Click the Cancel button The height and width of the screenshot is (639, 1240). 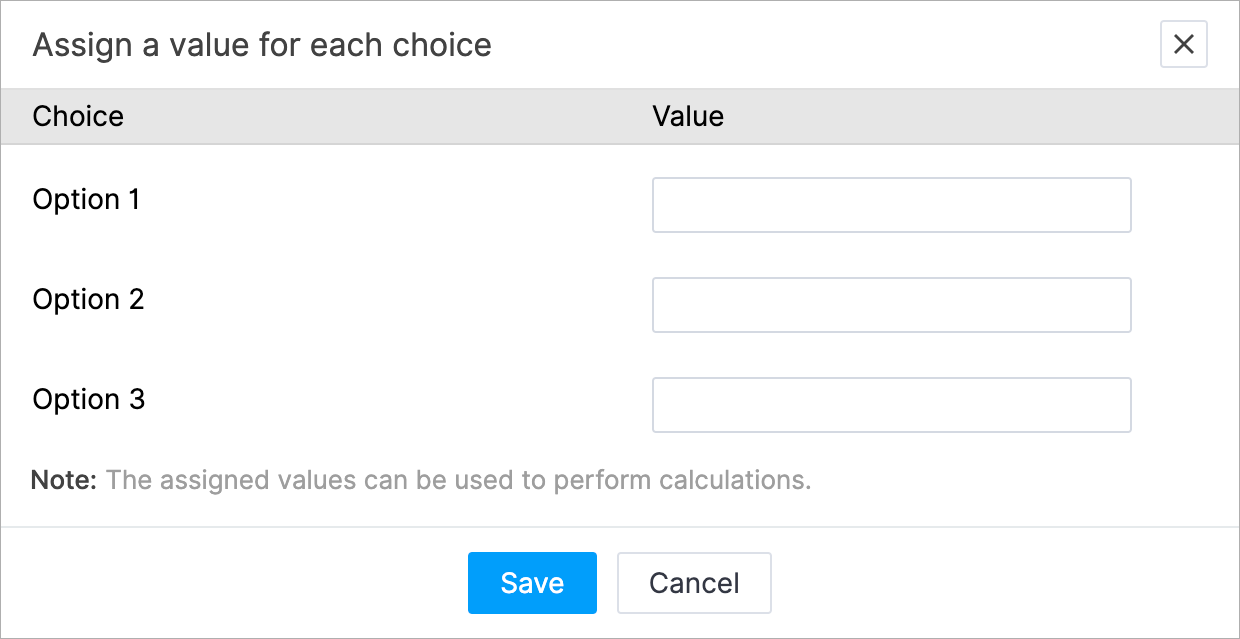pyautogui.click(x=694, y=583)
